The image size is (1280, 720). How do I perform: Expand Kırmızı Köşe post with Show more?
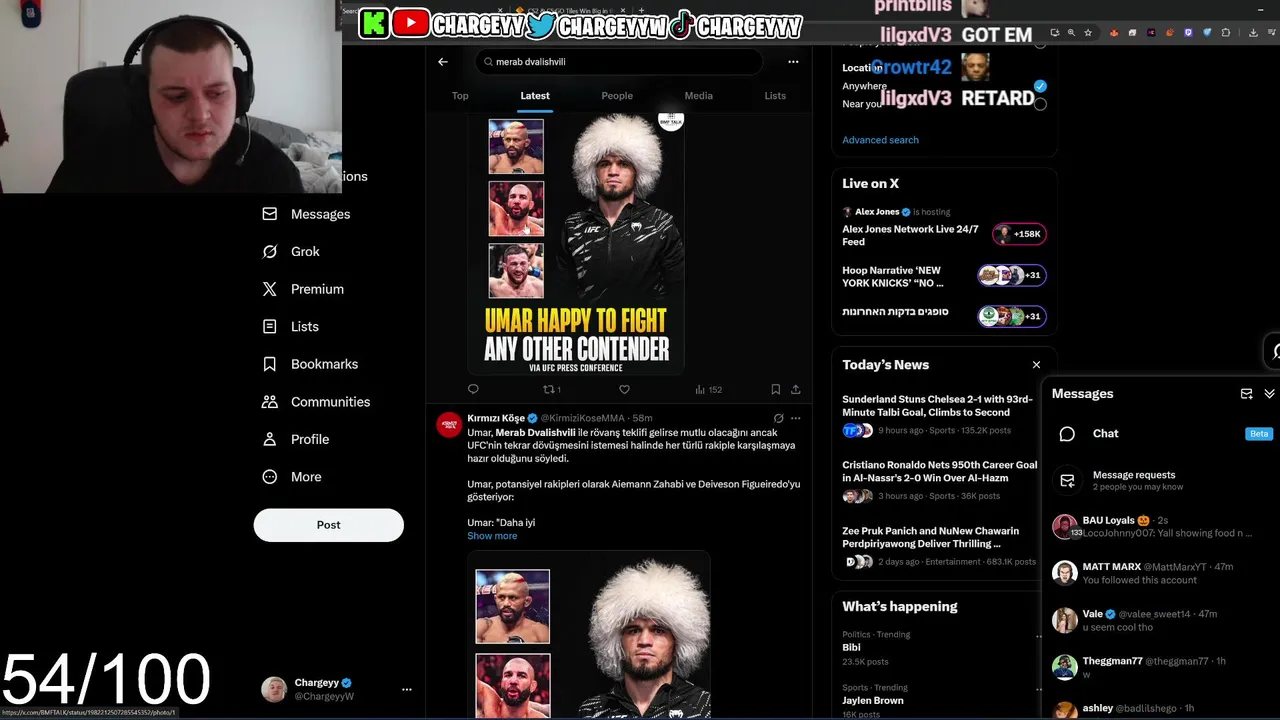coord(492,536)
